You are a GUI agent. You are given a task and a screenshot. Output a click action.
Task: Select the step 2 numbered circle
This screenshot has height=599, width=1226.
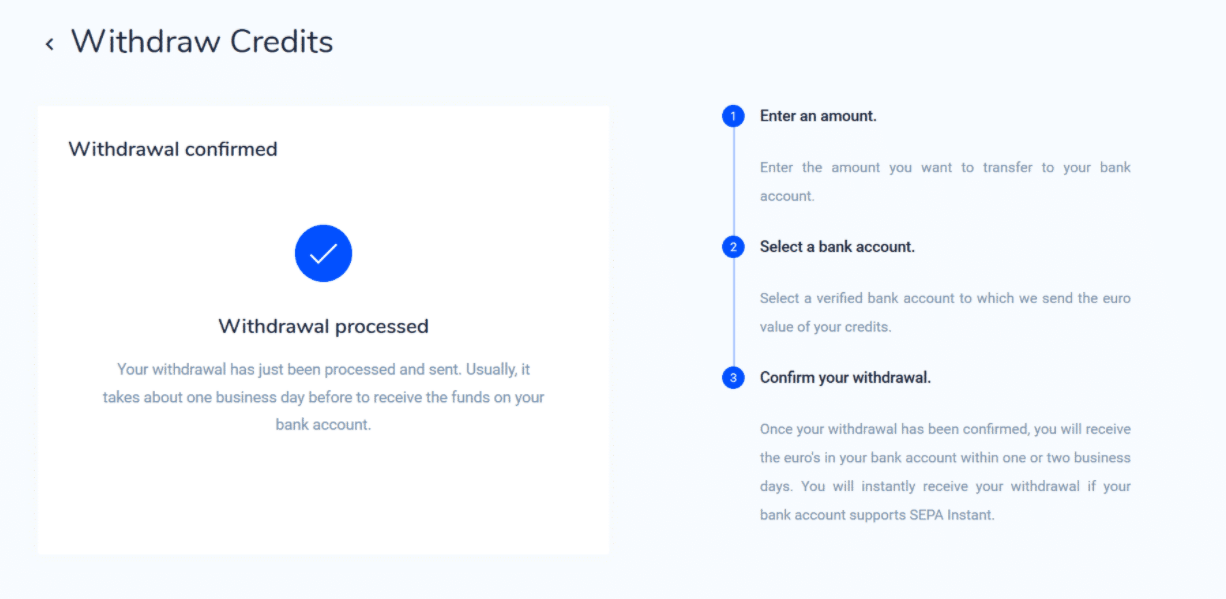click(x=733, y=247)
